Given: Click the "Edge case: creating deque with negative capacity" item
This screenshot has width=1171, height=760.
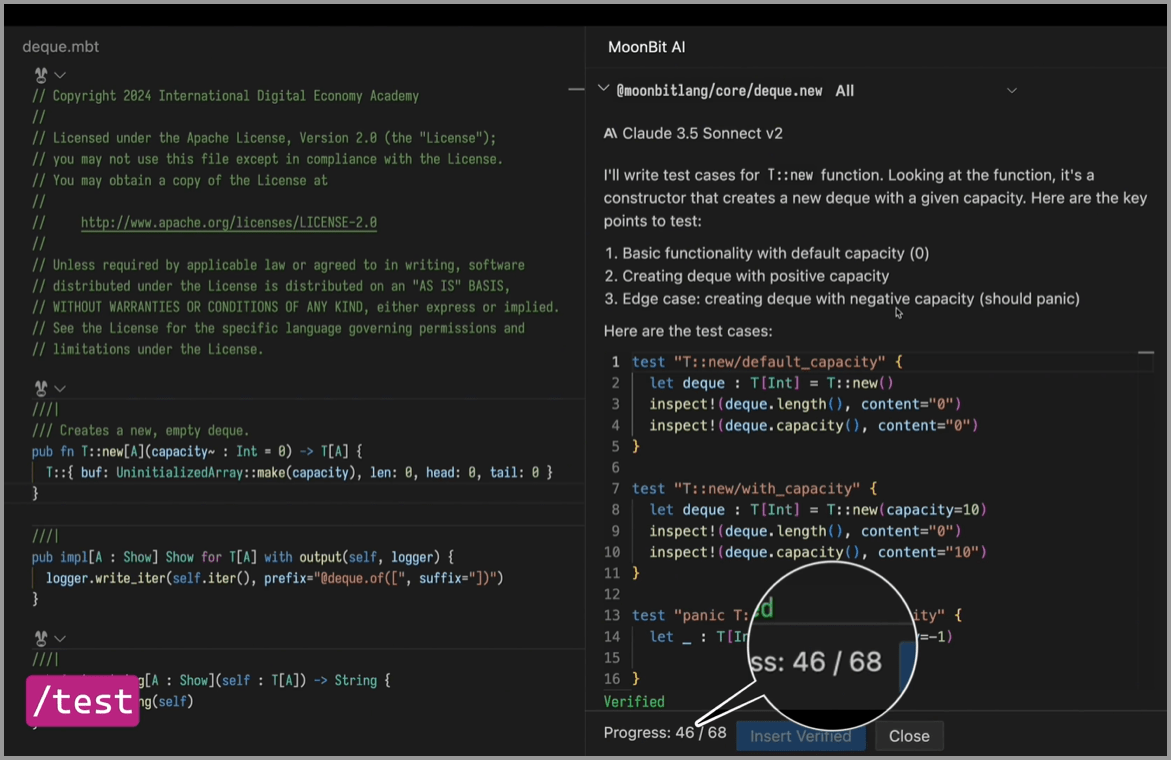Looking at the screenshot, I should [851, 299].
